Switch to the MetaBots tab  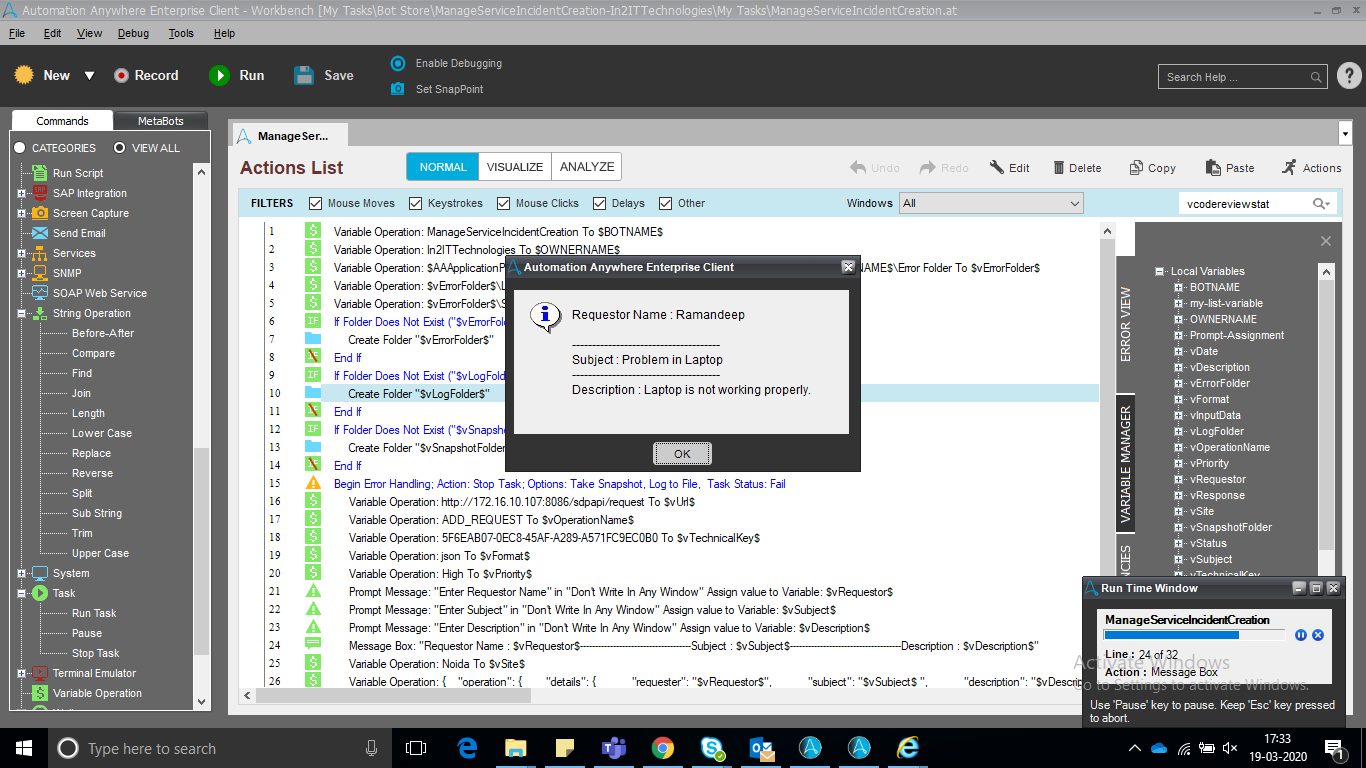[161, 121]
